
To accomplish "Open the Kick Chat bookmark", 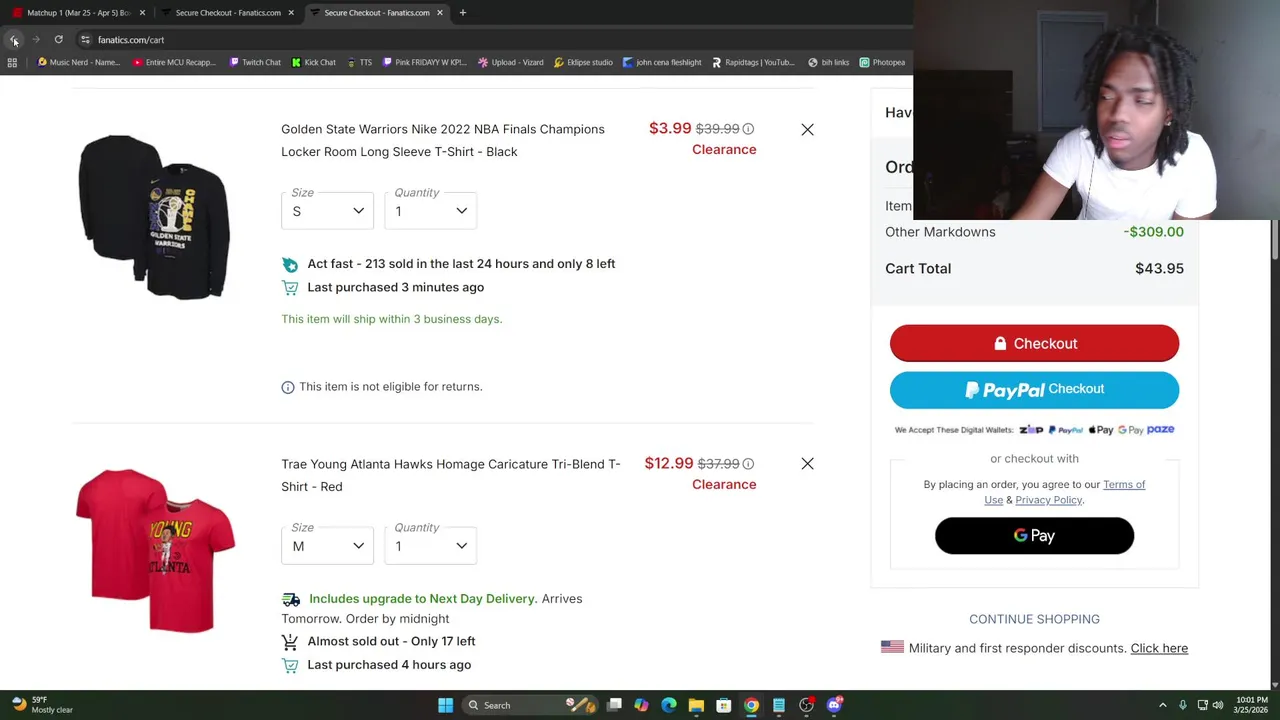I will pyautogui.click(x=314, y=62).
